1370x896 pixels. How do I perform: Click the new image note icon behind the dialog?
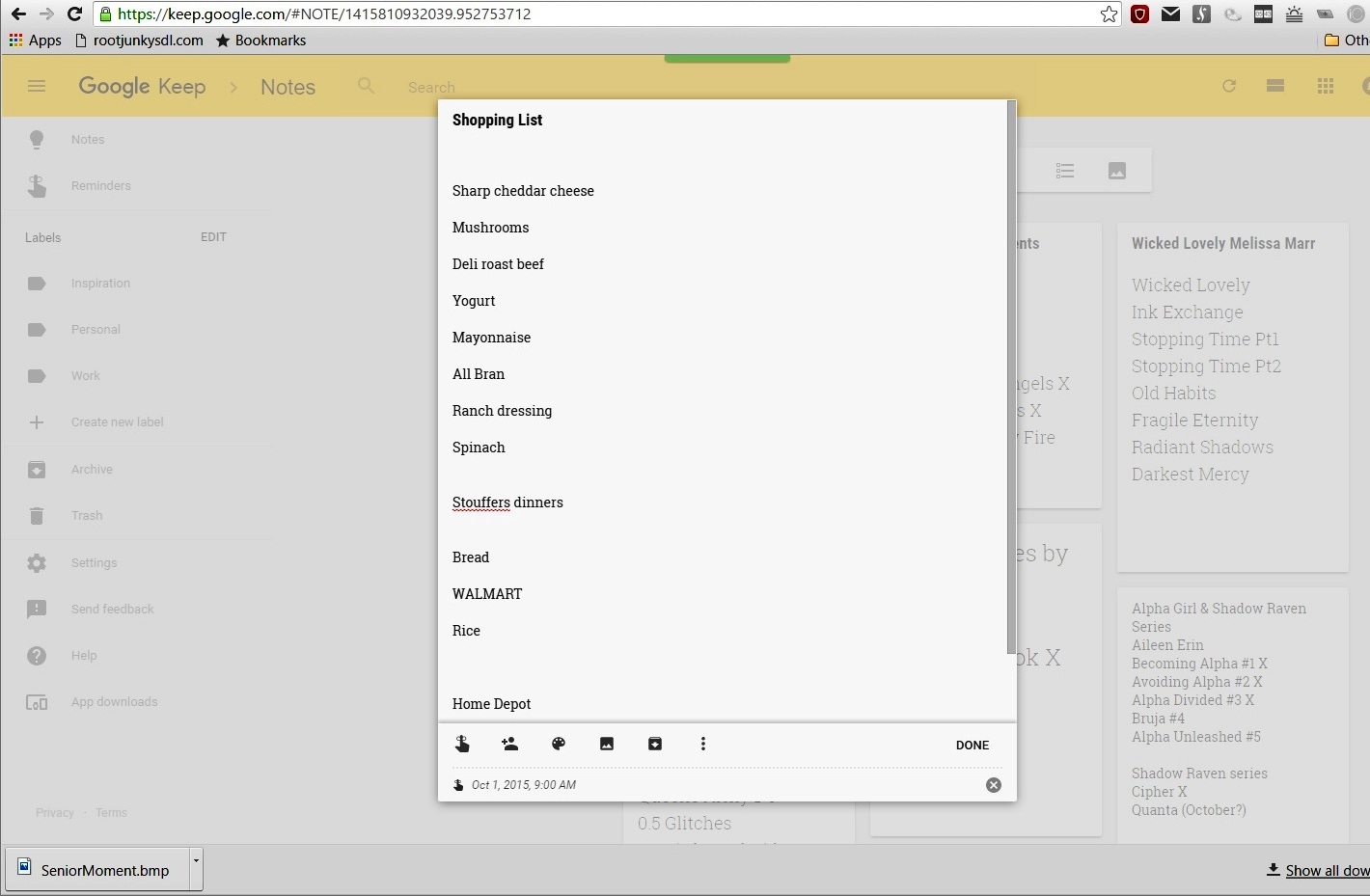(x=1117, y=171)
